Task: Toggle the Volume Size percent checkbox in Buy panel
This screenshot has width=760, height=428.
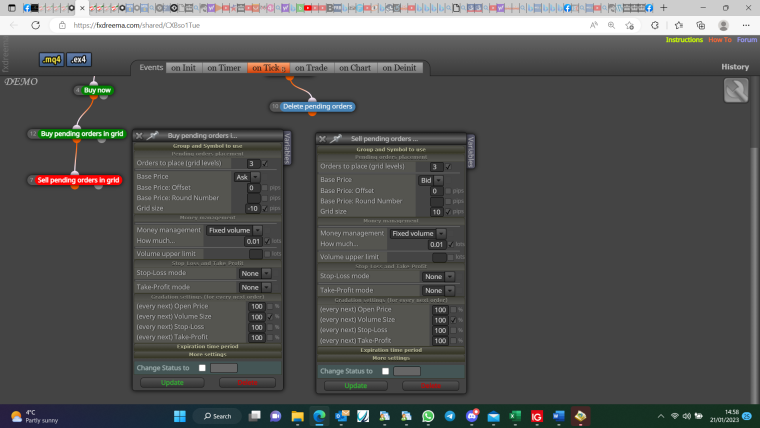Action: tap(270, 317)
